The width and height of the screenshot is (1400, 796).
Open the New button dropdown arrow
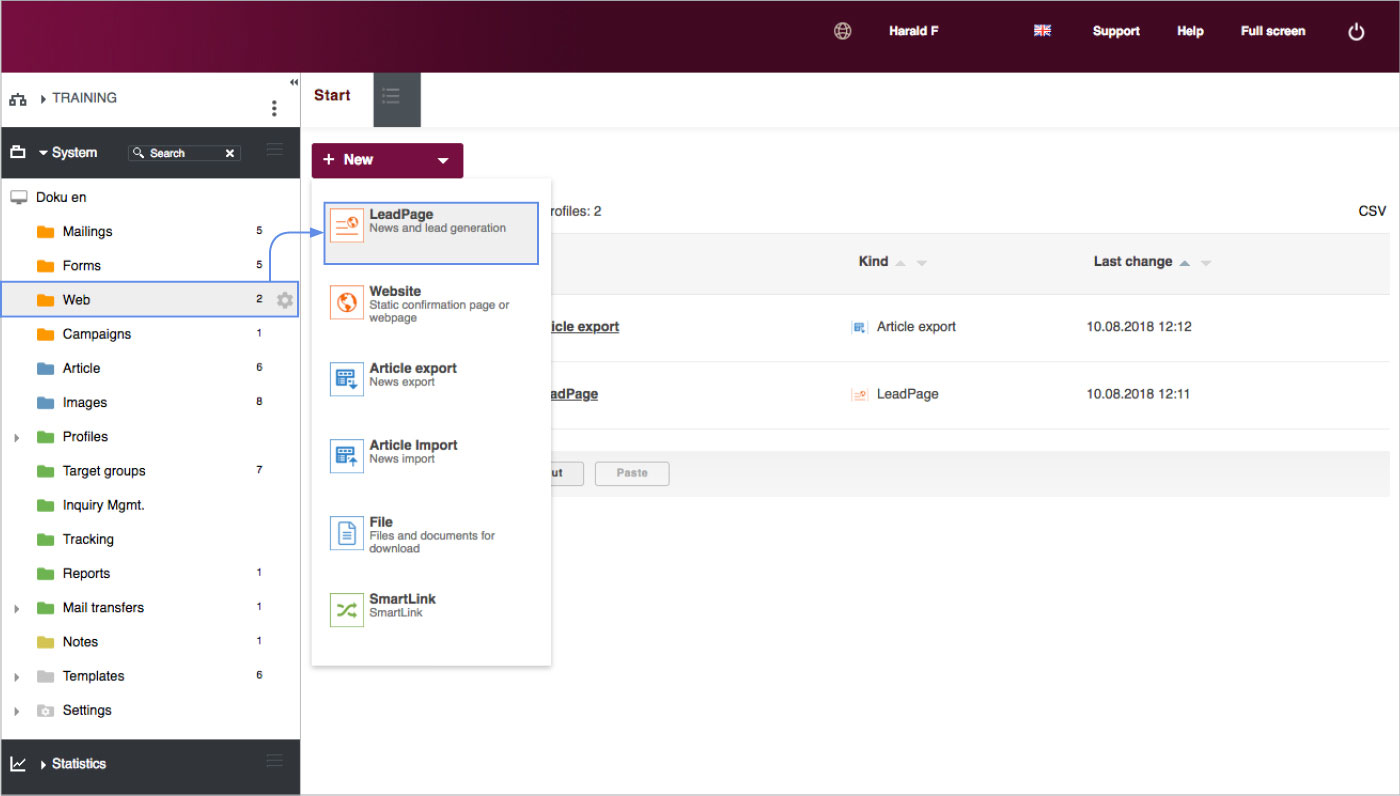[443, 160]
